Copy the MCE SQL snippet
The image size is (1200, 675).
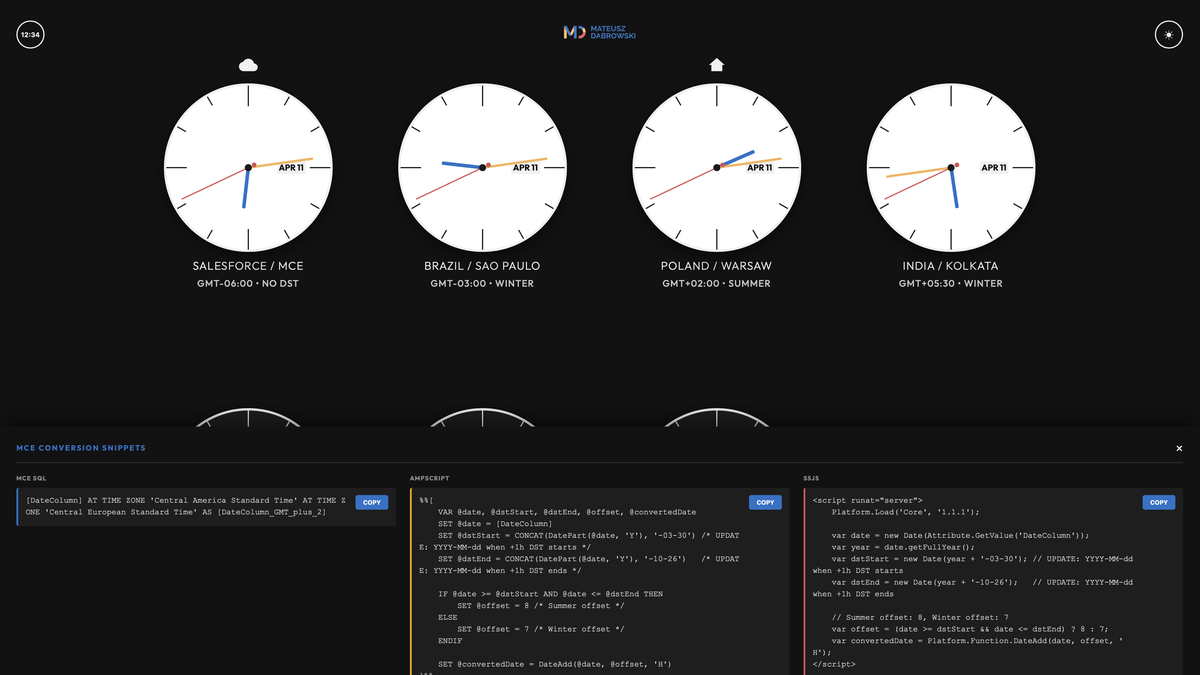(371, 503)
